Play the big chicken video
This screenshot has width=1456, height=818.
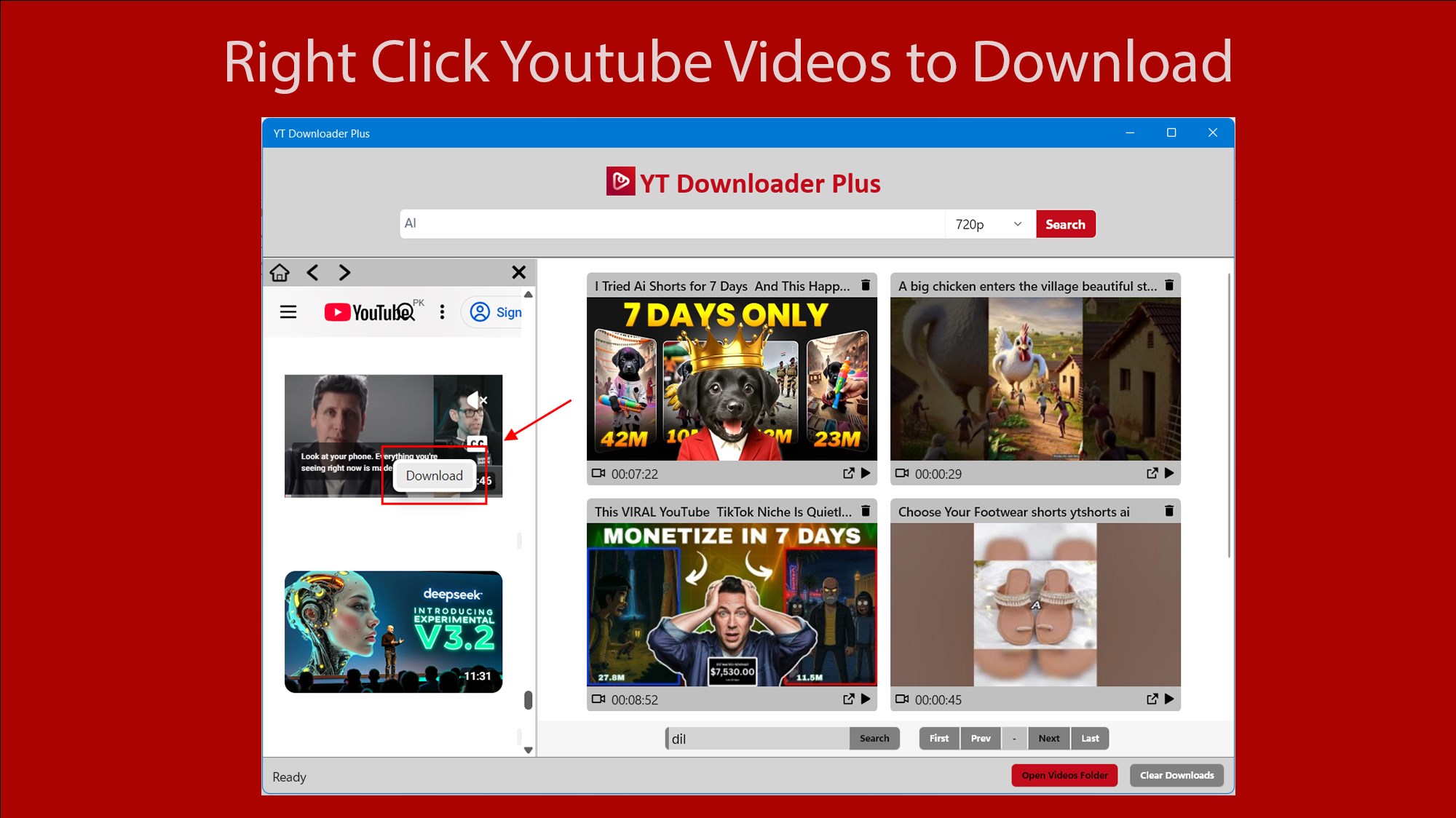[1169, 473]
